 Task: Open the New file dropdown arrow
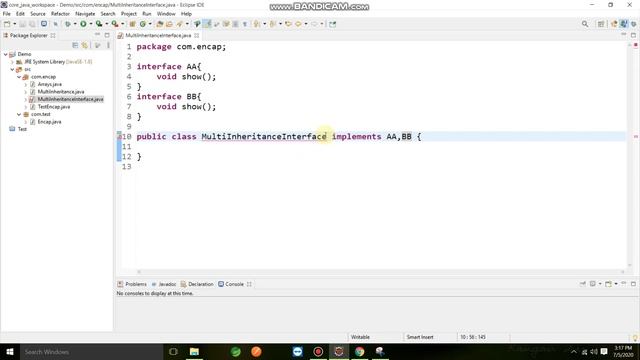click(15, 24)
